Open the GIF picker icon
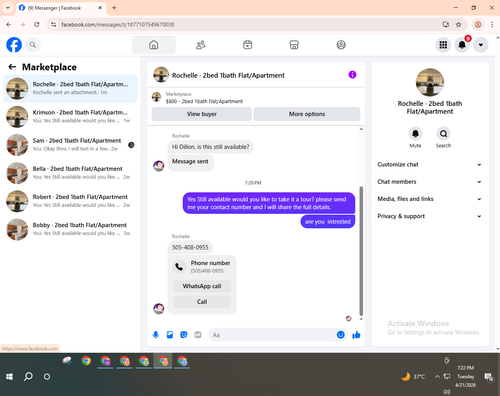500x396 pixels. pyautogui.click(x=198, y=335)
